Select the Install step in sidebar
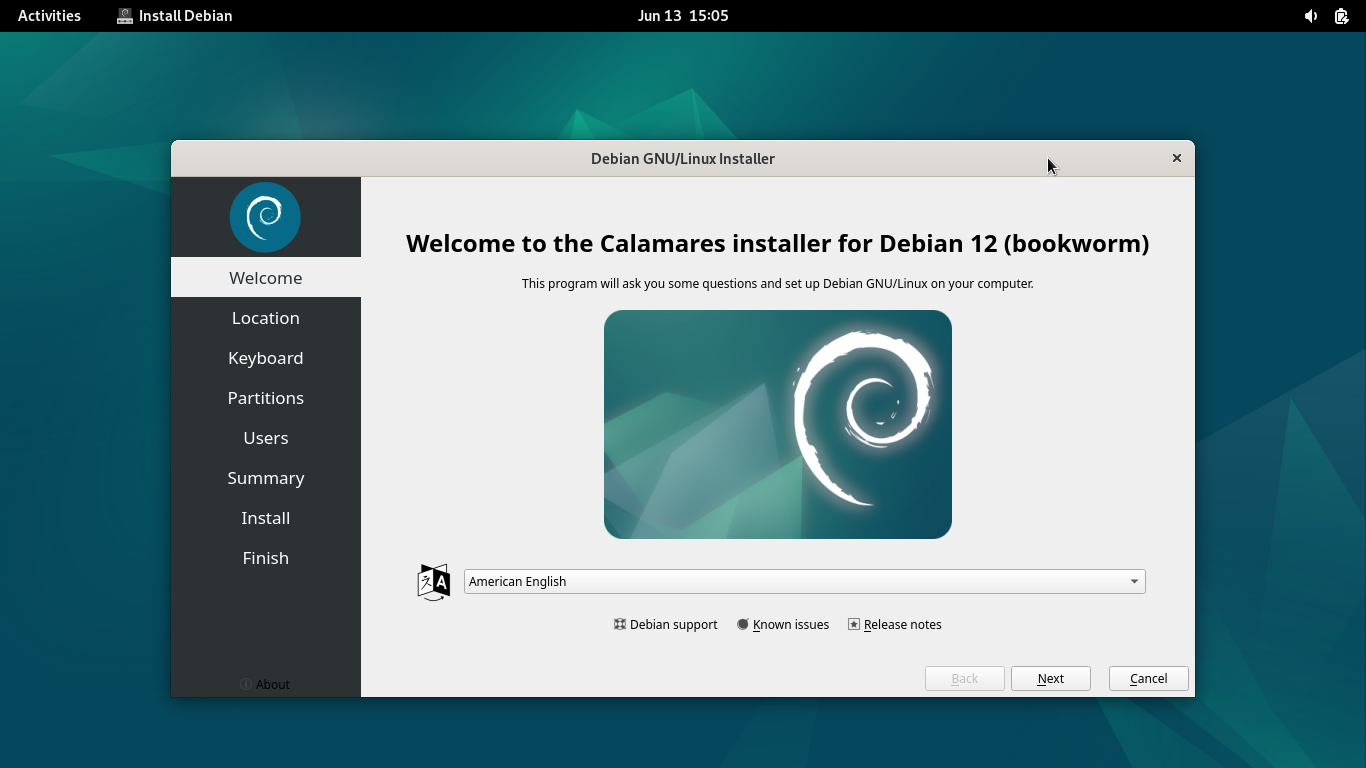 click(265, 517)
